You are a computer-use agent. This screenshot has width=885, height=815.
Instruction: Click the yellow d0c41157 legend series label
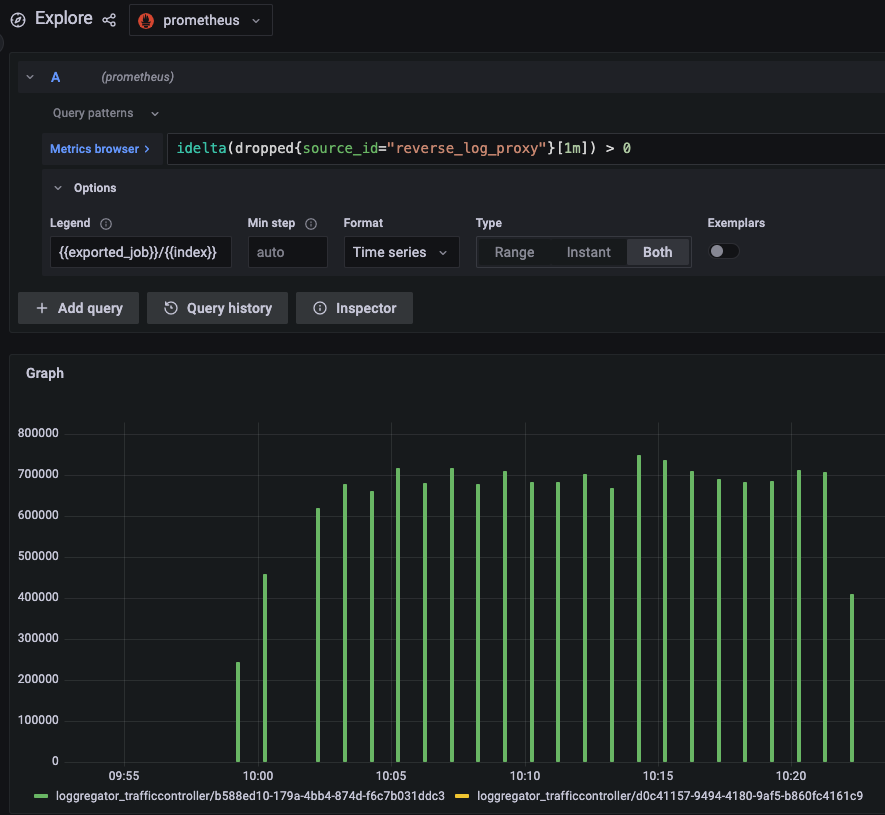click(669, 796)
